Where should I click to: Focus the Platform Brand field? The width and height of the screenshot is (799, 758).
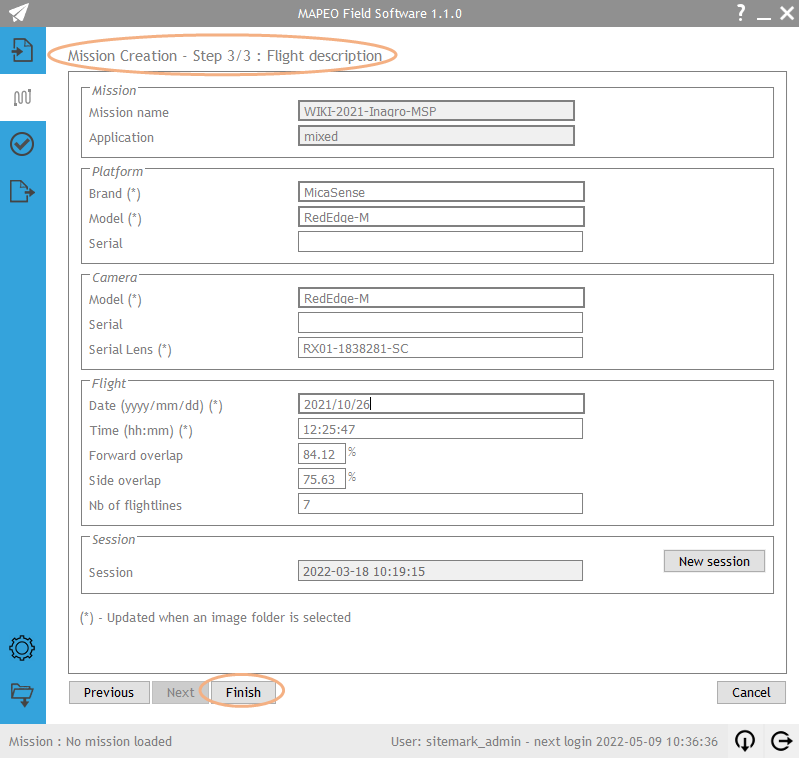click(441, 192)
